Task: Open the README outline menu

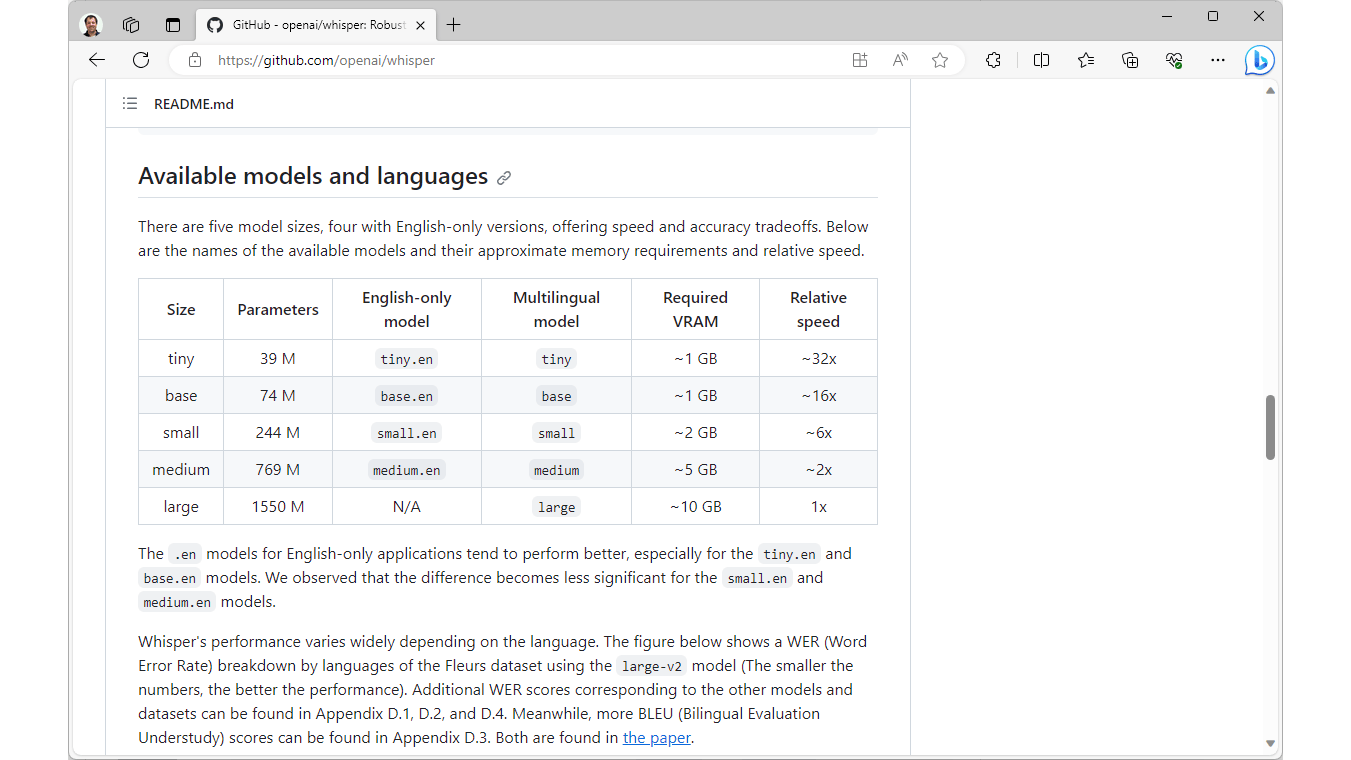Action: point(130,104)
